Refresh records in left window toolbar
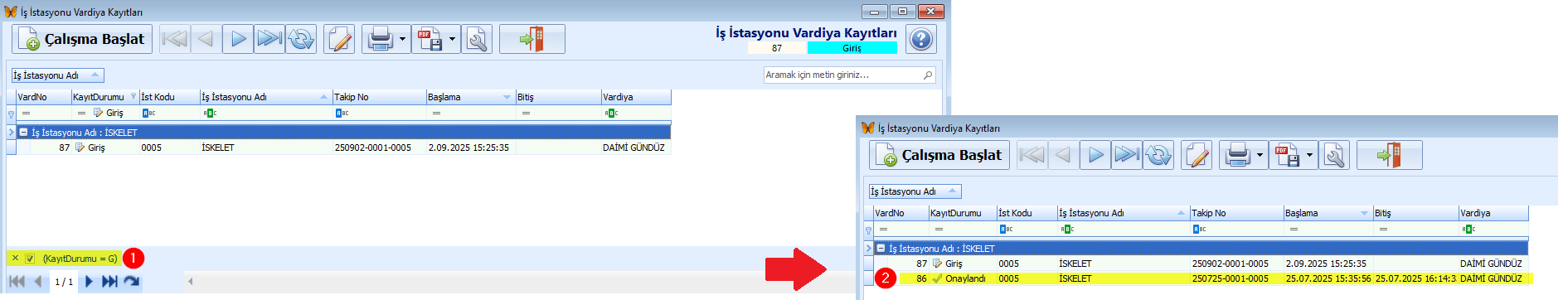 click(301, 39)
